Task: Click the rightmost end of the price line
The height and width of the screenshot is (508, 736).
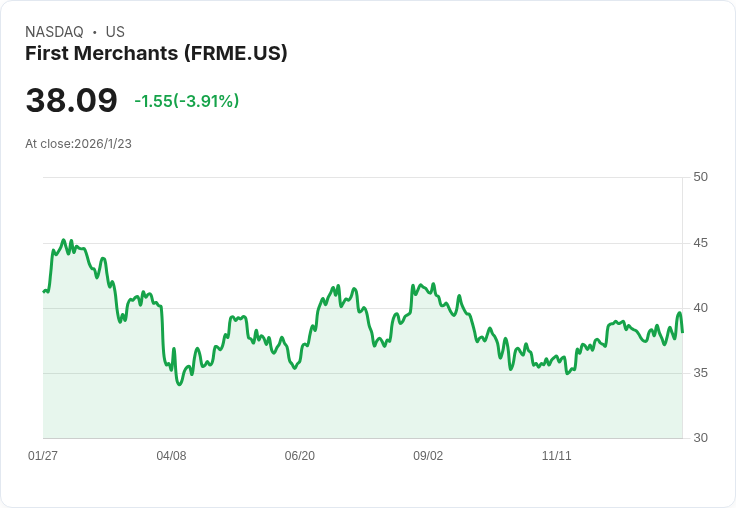Action: pos(682,331)
